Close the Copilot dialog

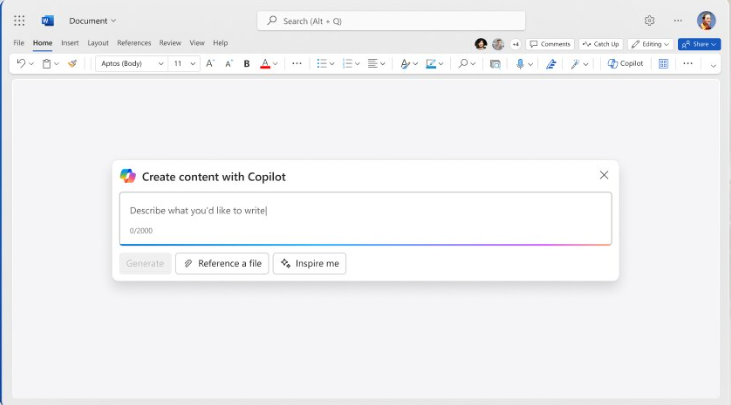[x=604, y=175]
